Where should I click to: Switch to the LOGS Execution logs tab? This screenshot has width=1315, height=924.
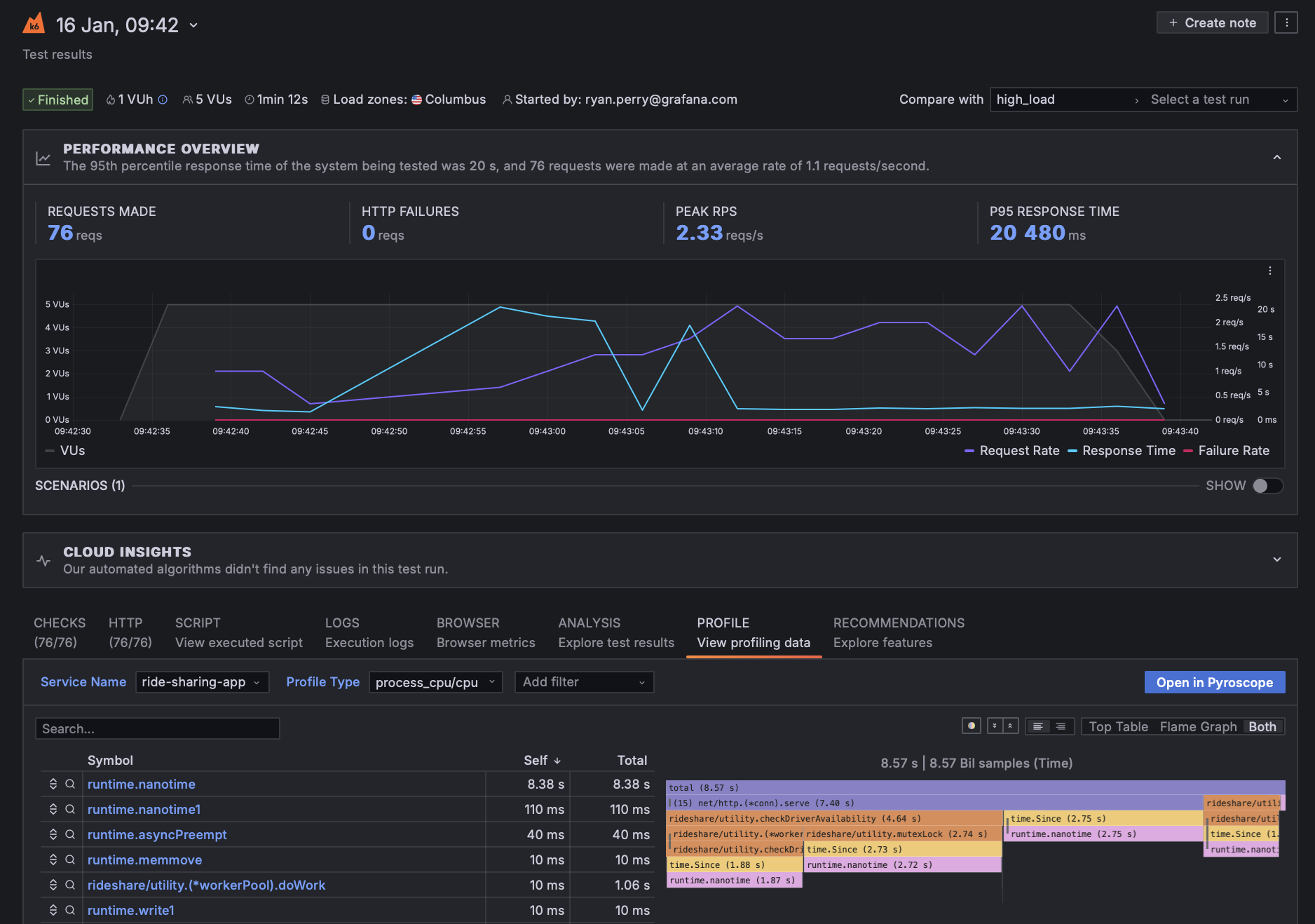click(369, 632)
